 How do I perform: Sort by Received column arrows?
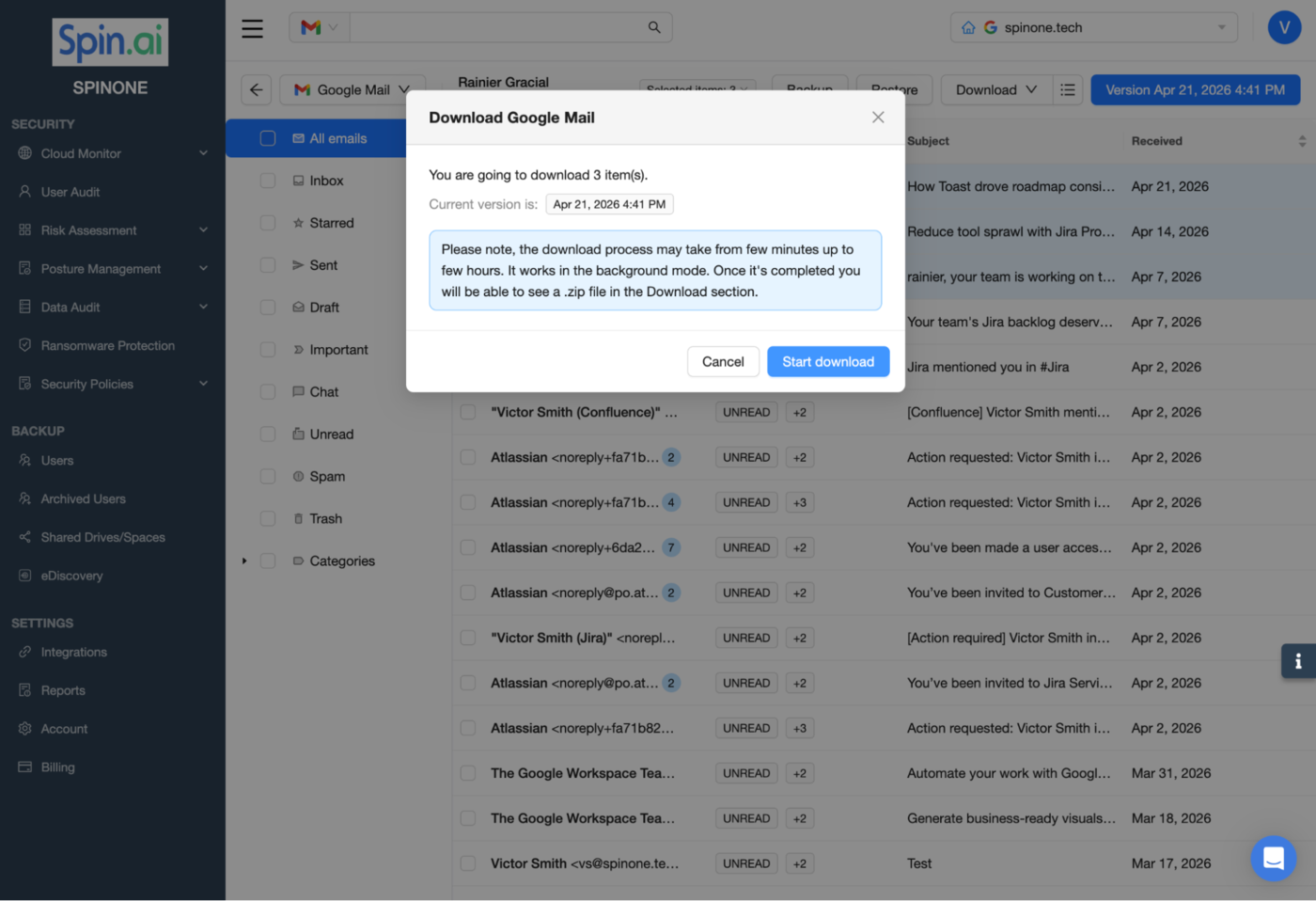pos(1302,141)
